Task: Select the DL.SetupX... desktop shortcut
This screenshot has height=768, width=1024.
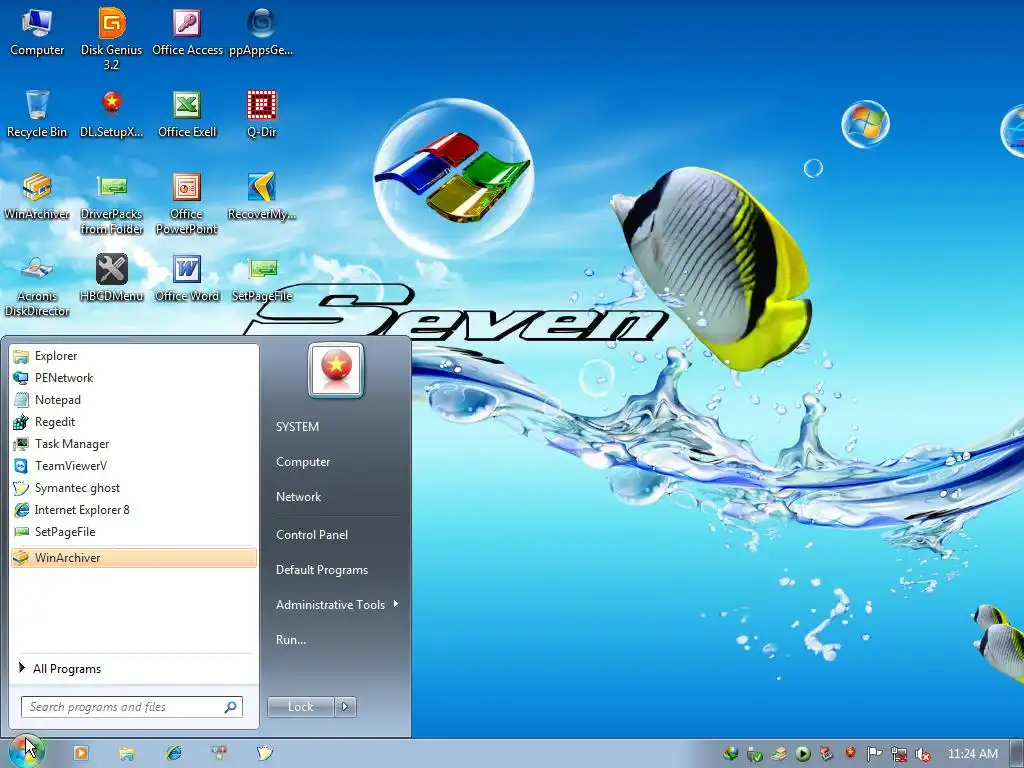Action: (x=112, y=114)
